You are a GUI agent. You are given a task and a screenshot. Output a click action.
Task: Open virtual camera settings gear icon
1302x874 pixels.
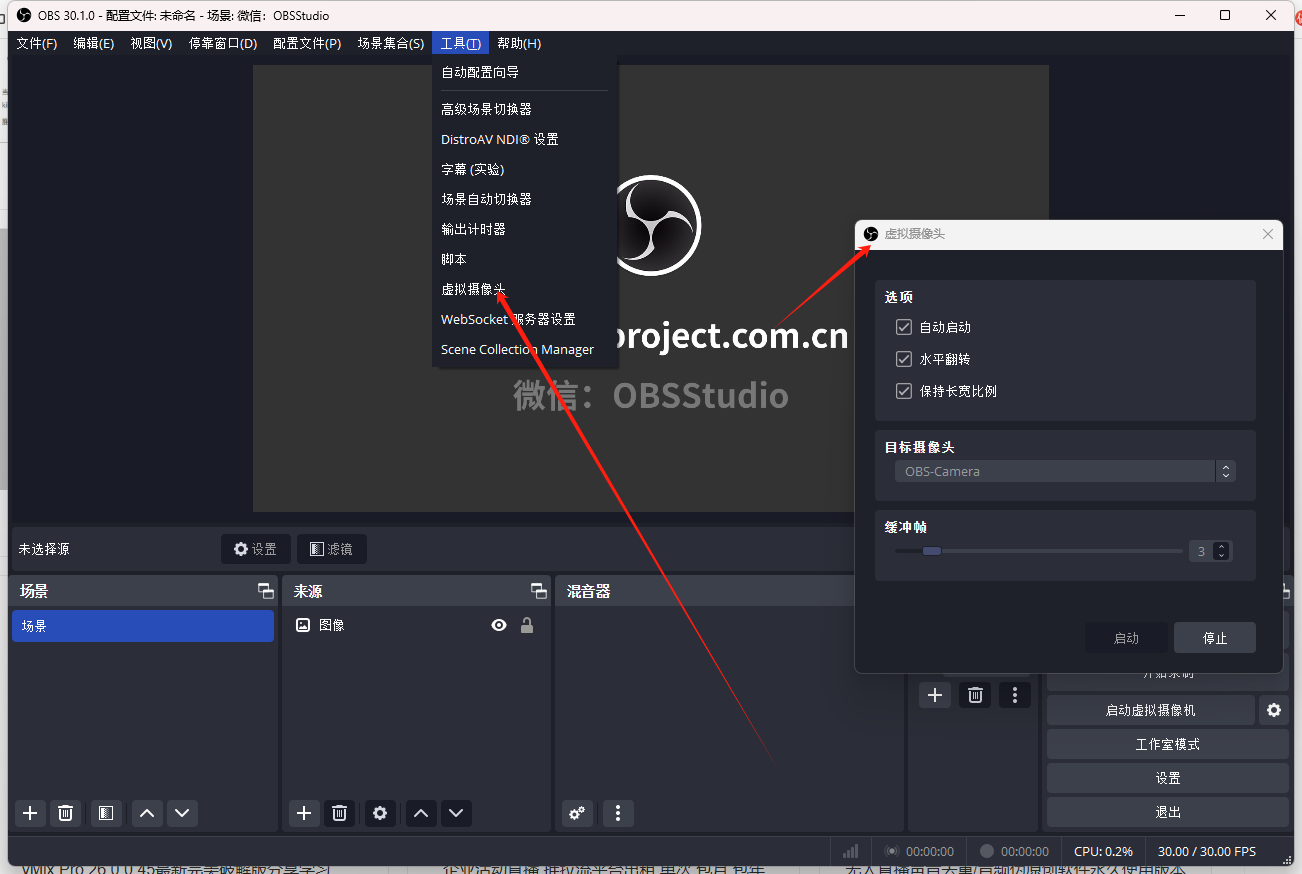(1273, 710)
